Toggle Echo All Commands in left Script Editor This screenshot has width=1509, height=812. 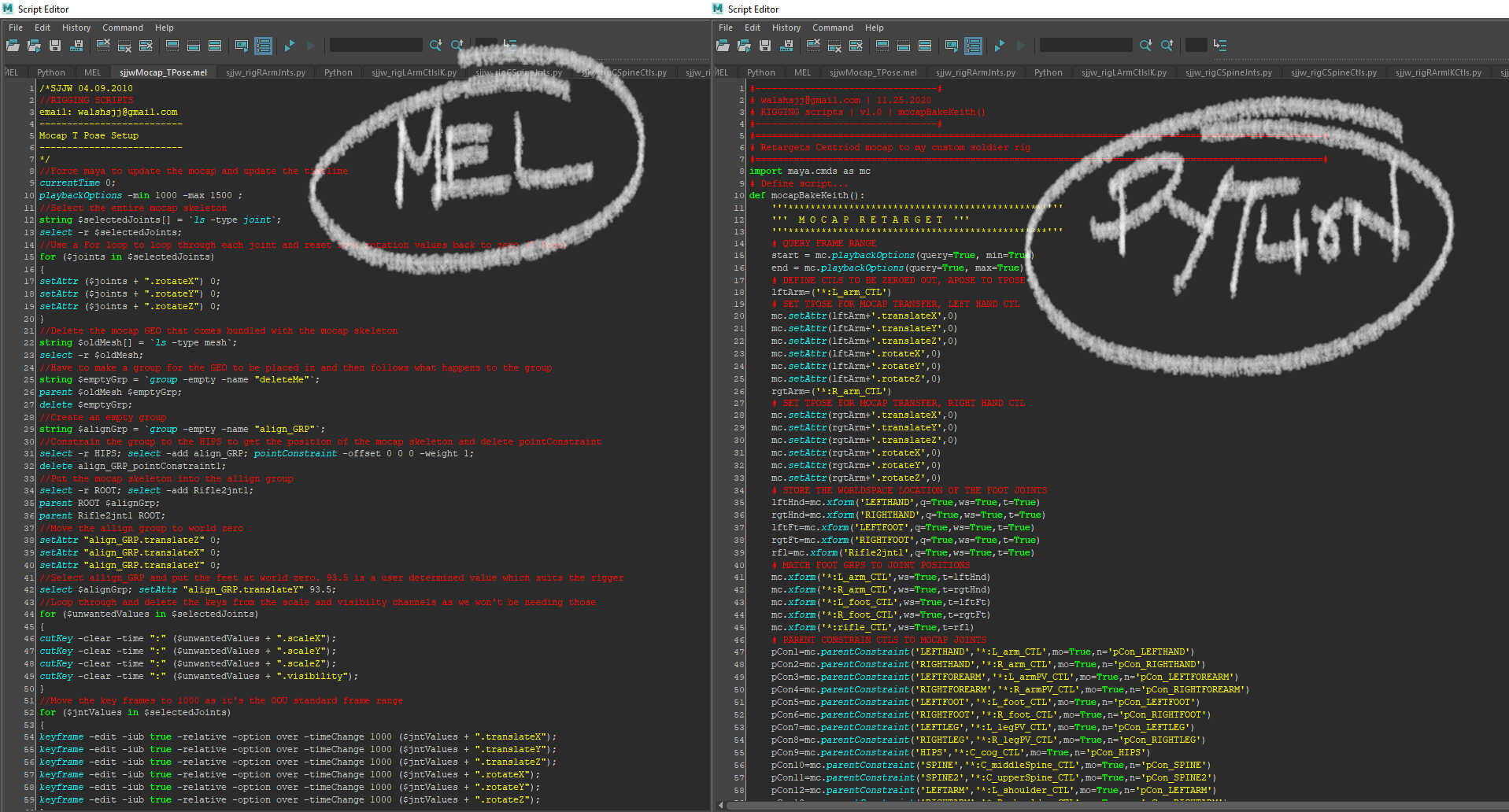pyautogui.click(x=242, y=46)
